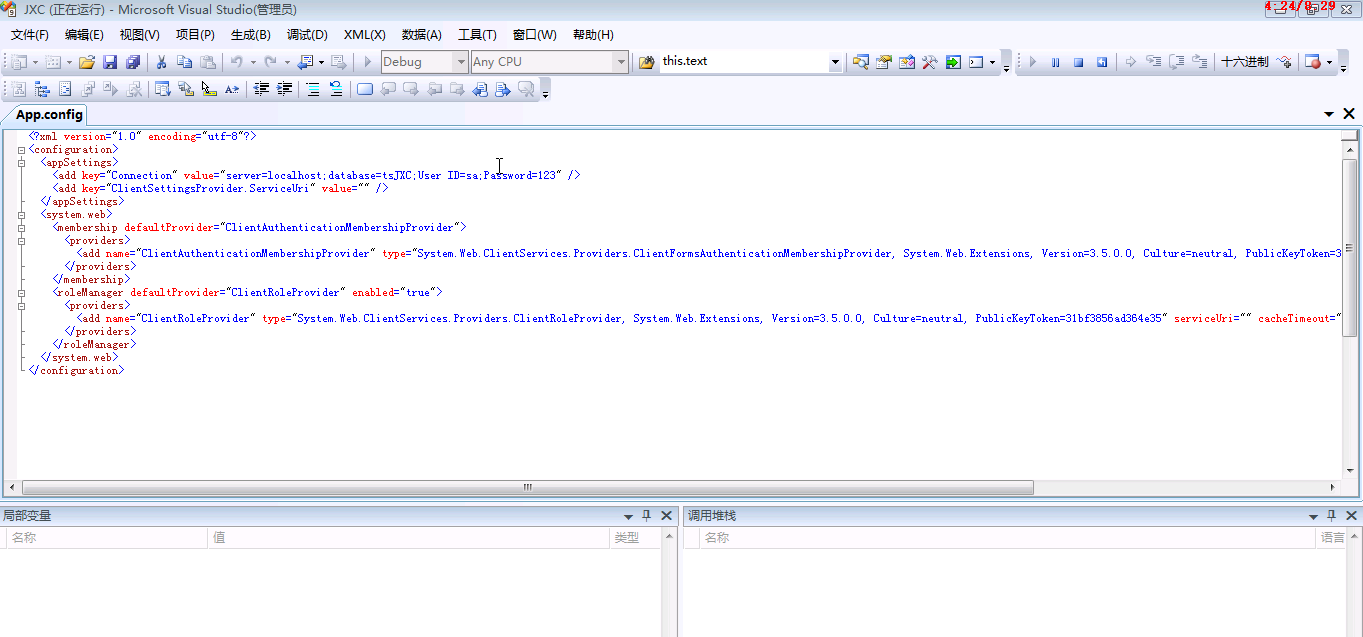Click the horizontal scrollbar of the editor

(x=527, y=488)
